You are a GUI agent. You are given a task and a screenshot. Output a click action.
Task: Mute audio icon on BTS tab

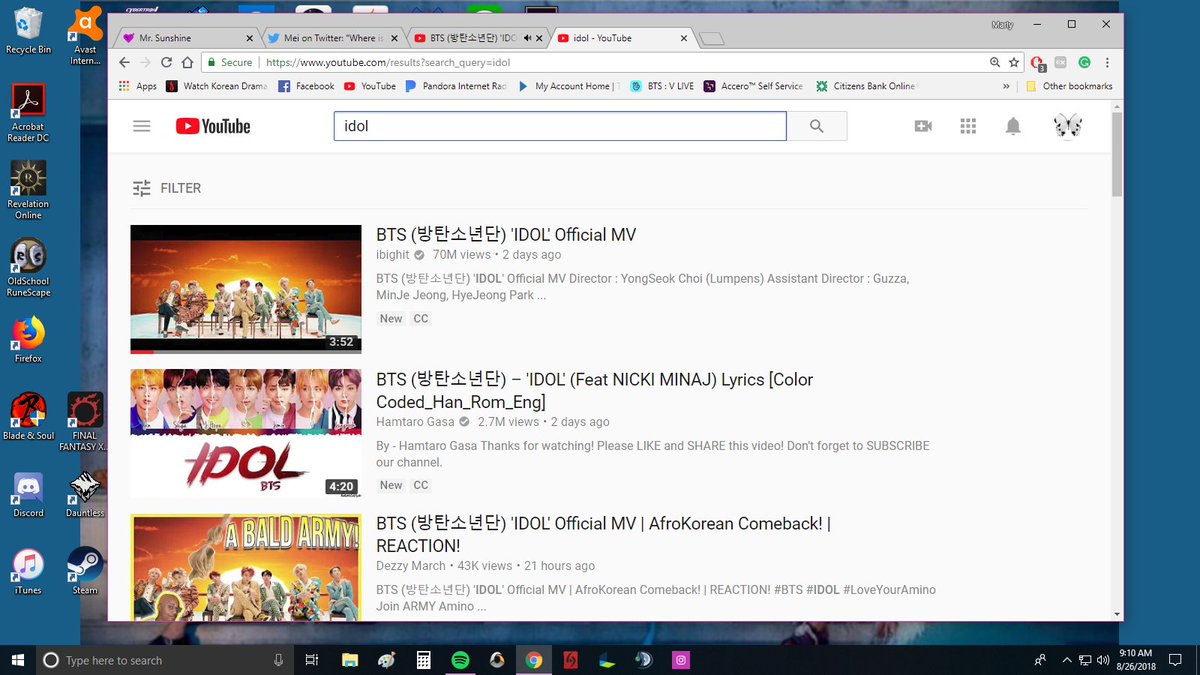point(526,38)
